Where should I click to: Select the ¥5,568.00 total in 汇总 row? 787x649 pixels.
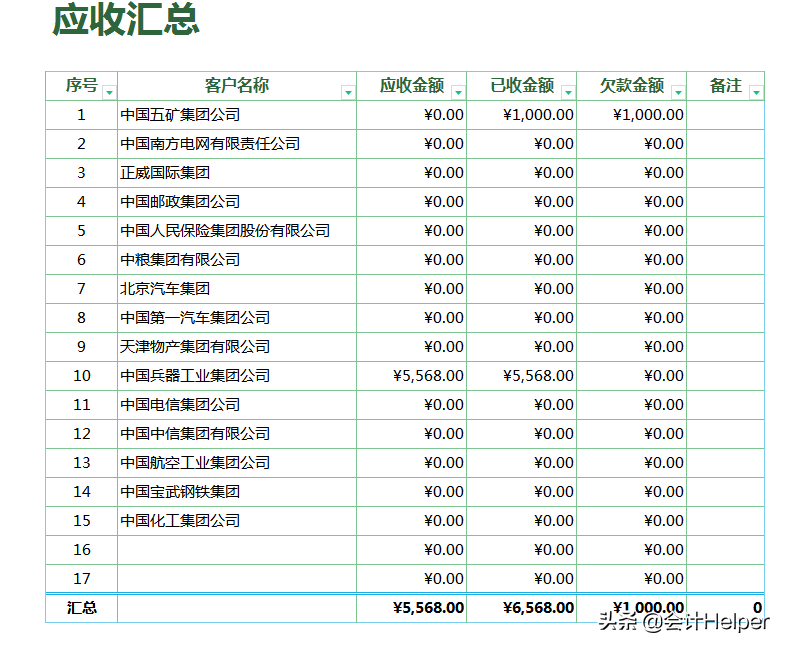click(412, 608)
